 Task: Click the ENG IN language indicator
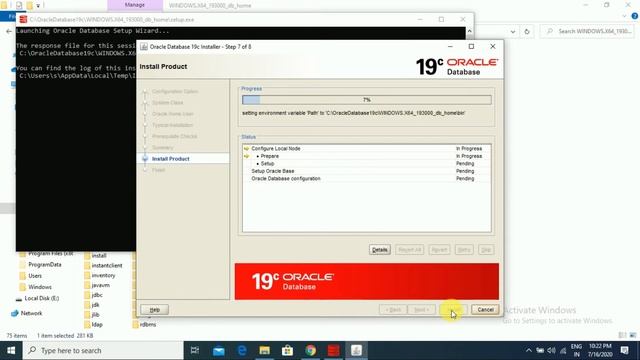tap(576, 351)
